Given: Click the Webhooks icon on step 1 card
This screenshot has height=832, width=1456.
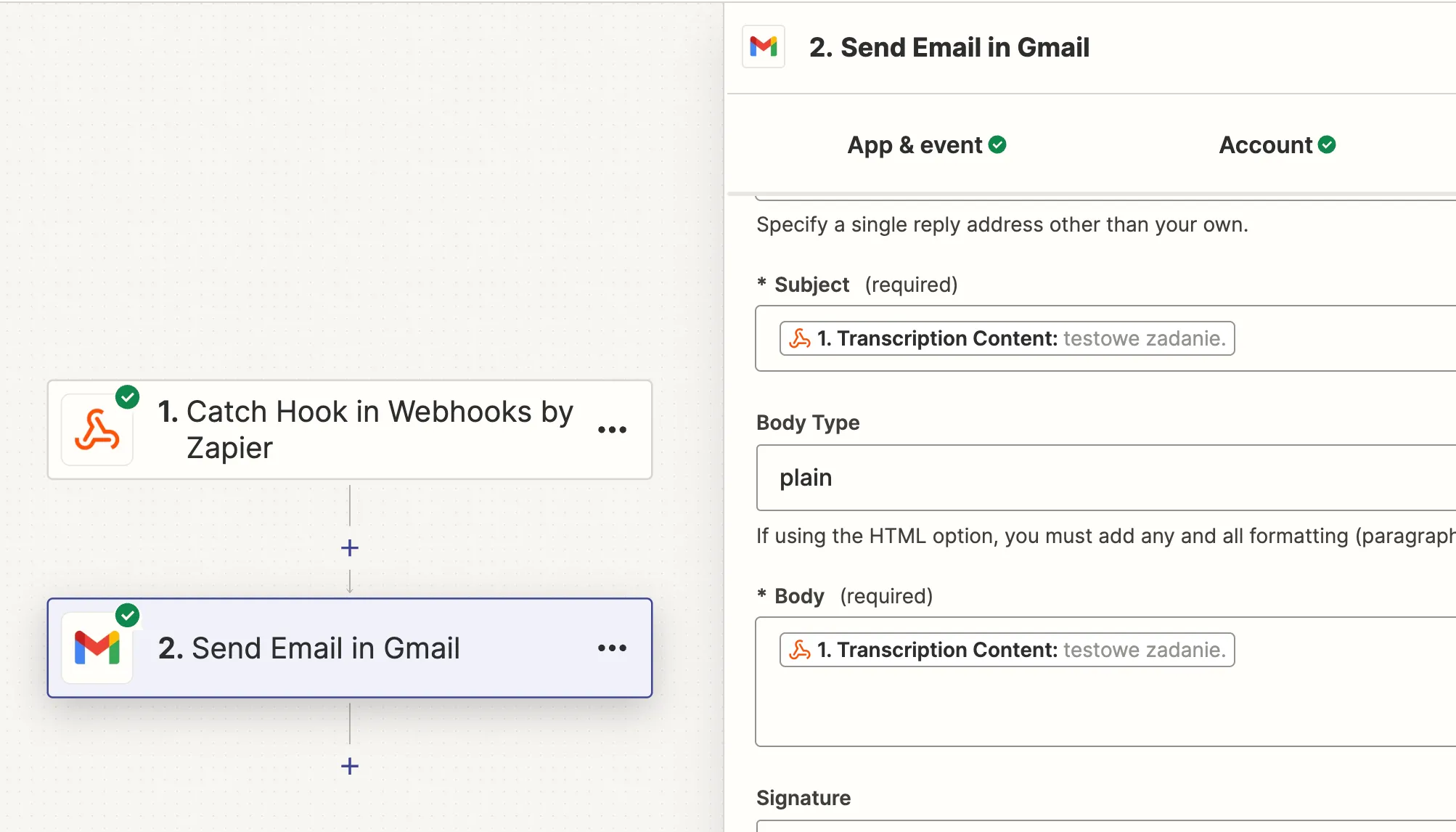Looking at the screenshot, I should pyautogui.click(x=97, y=430).
